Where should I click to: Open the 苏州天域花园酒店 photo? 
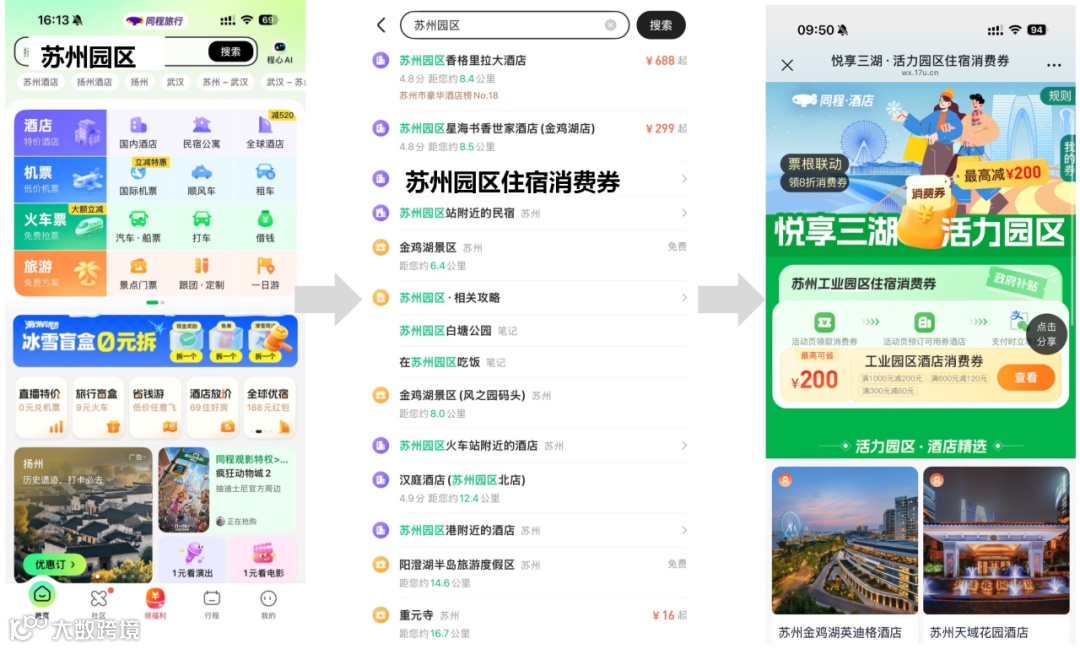[x=996, y=540]
